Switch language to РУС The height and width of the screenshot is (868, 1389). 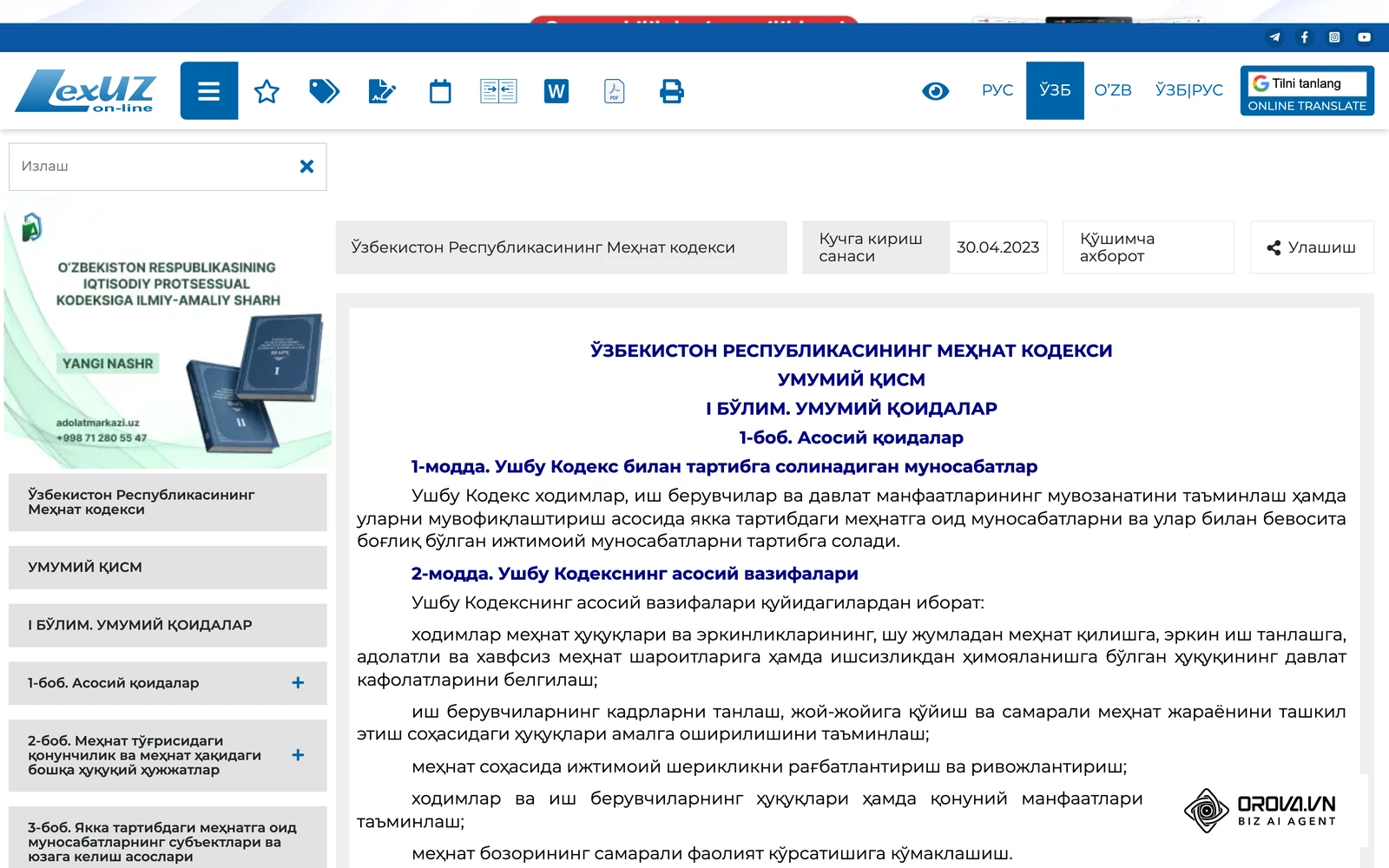click(x=997, y=90)
